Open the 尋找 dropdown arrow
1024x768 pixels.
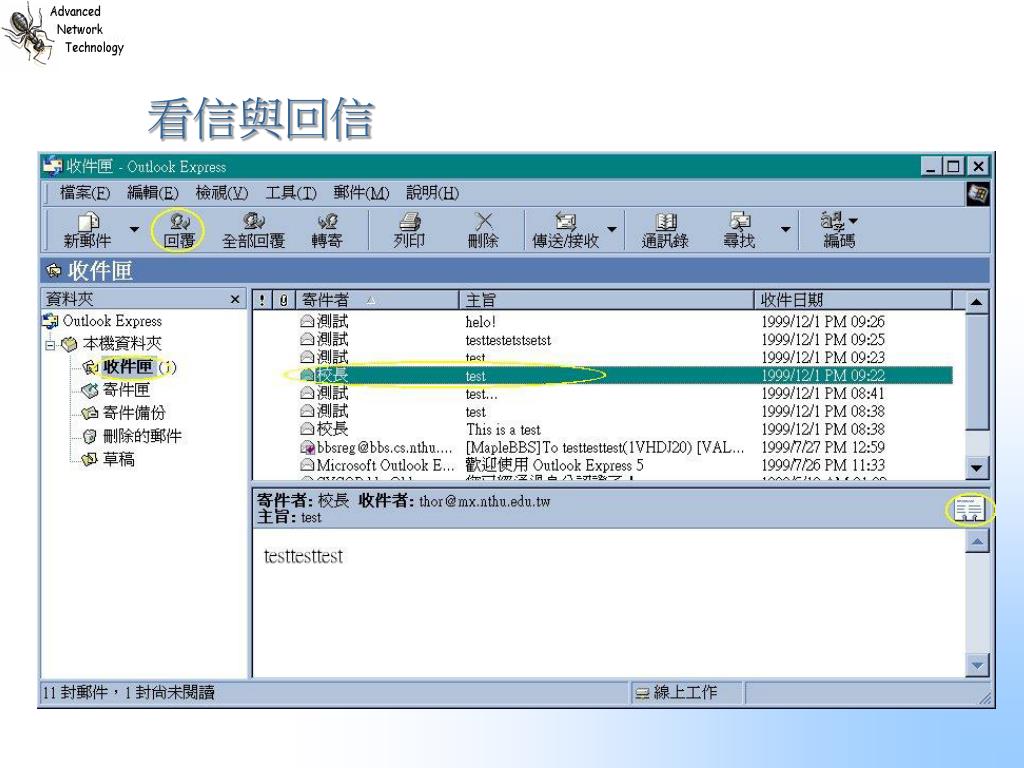point(786,229)
